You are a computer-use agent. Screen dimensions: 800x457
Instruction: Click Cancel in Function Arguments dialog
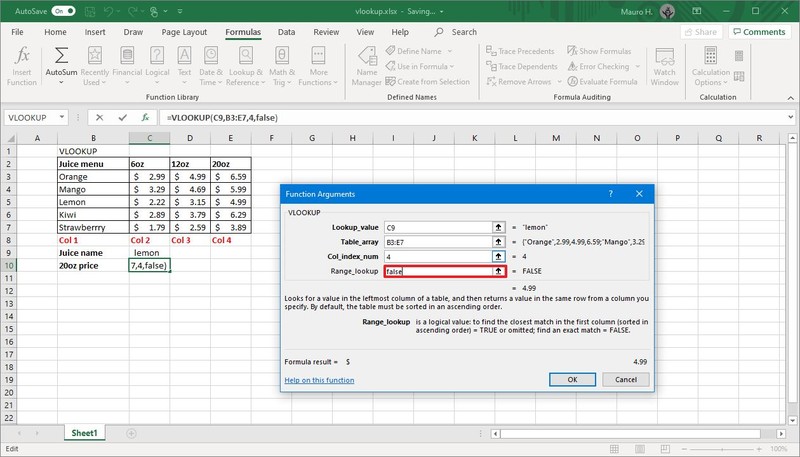pos(626,379)
